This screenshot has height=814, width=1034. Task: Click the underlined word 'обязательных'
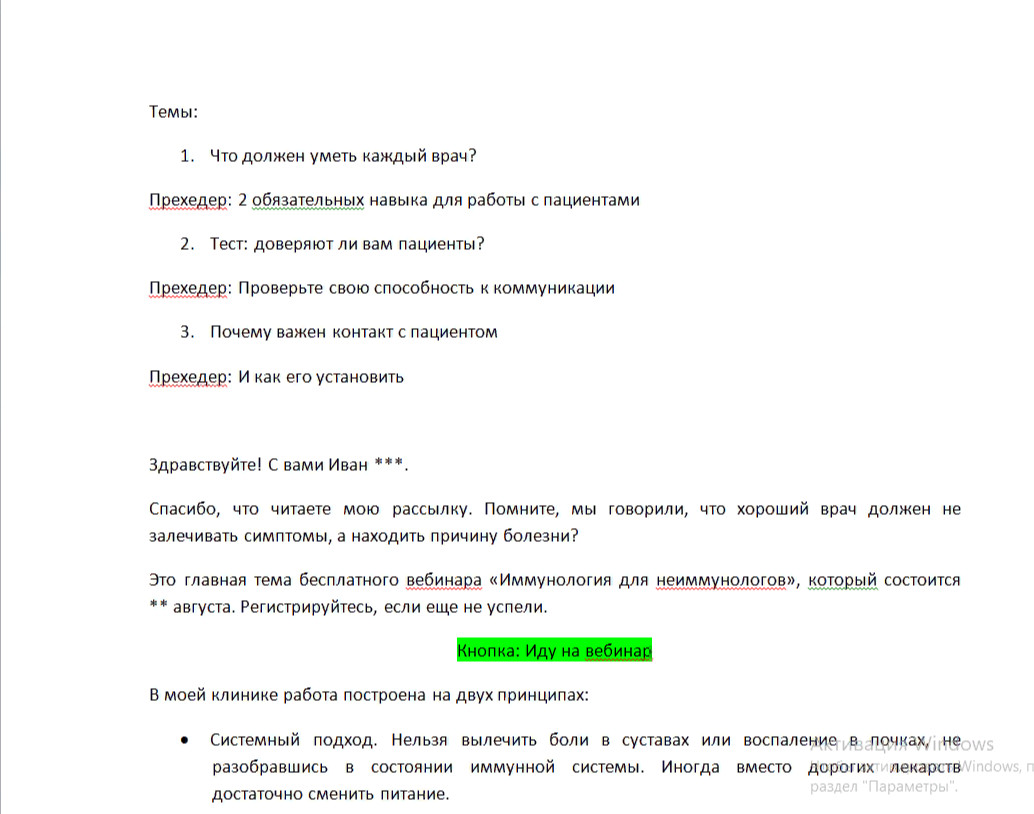(x=308, y=200)
